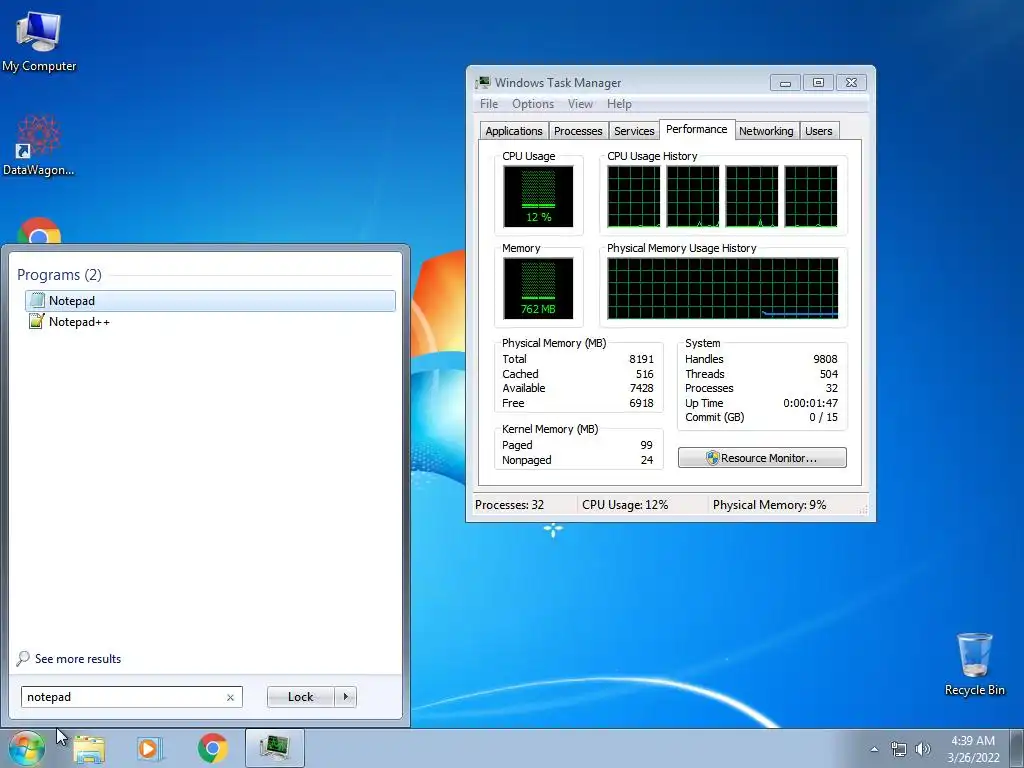The image size is (1024, 768).
Task: Switch to the Users tab
Action: click(x=819, y=131)
